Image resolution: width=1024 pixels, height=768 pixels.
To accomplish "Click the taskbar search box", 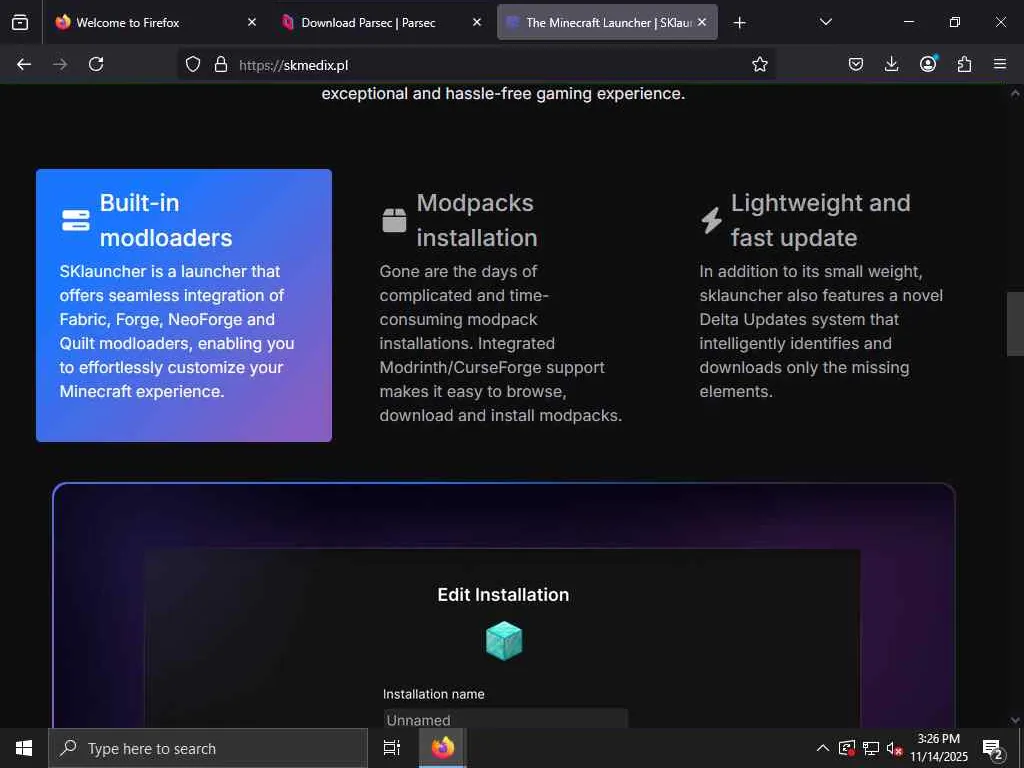I will [x=208, y=748].
